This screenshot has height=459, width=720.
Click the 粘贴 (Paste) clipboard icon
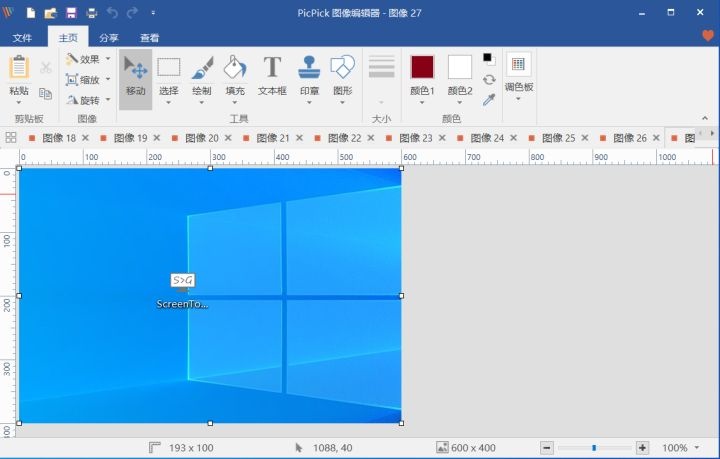pos(19,67)
